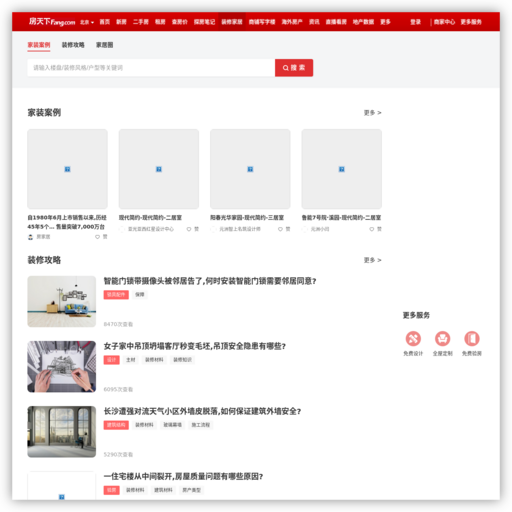Open the 北京 city dropdown
Viewport: 512px width, 512px height.
pos(87,22)
